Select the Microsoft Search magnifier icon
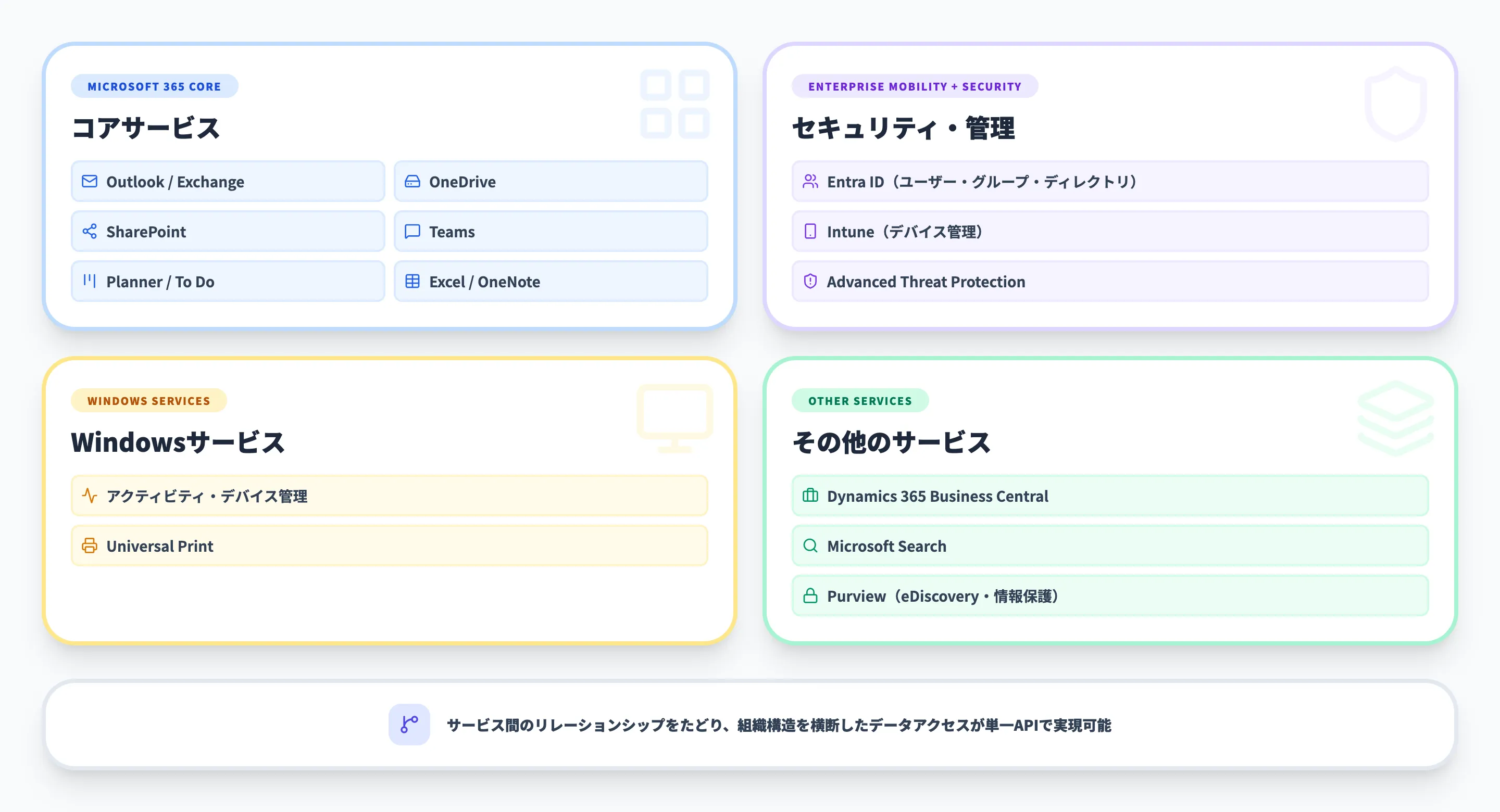Image resolution: width=1500 pixels, height=812 pixels. click(810, 545)
